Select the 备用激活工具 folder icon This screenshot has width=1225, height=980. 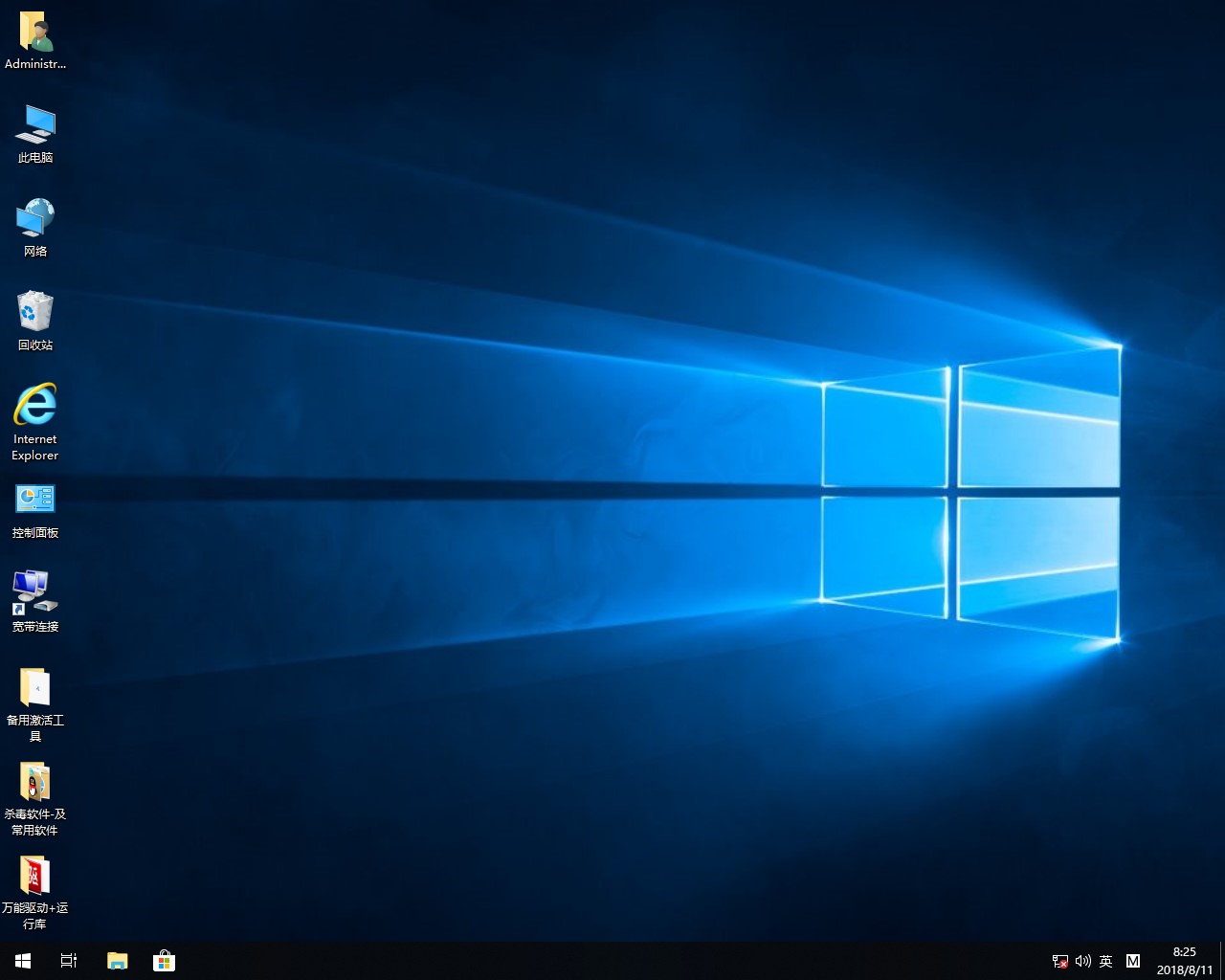click(35, 705)
